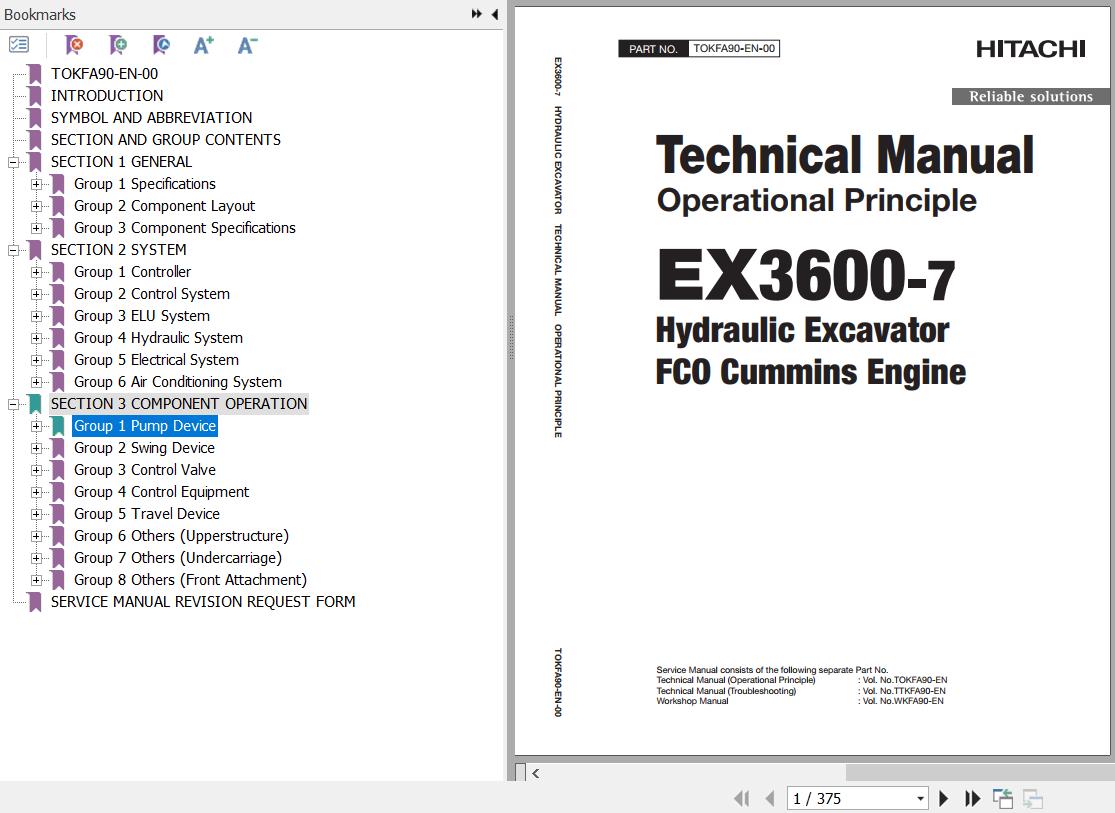Expand Group 4 Control Equipment bookmark
Viewport: 1115px width, 813px height.
pos(36,492)
